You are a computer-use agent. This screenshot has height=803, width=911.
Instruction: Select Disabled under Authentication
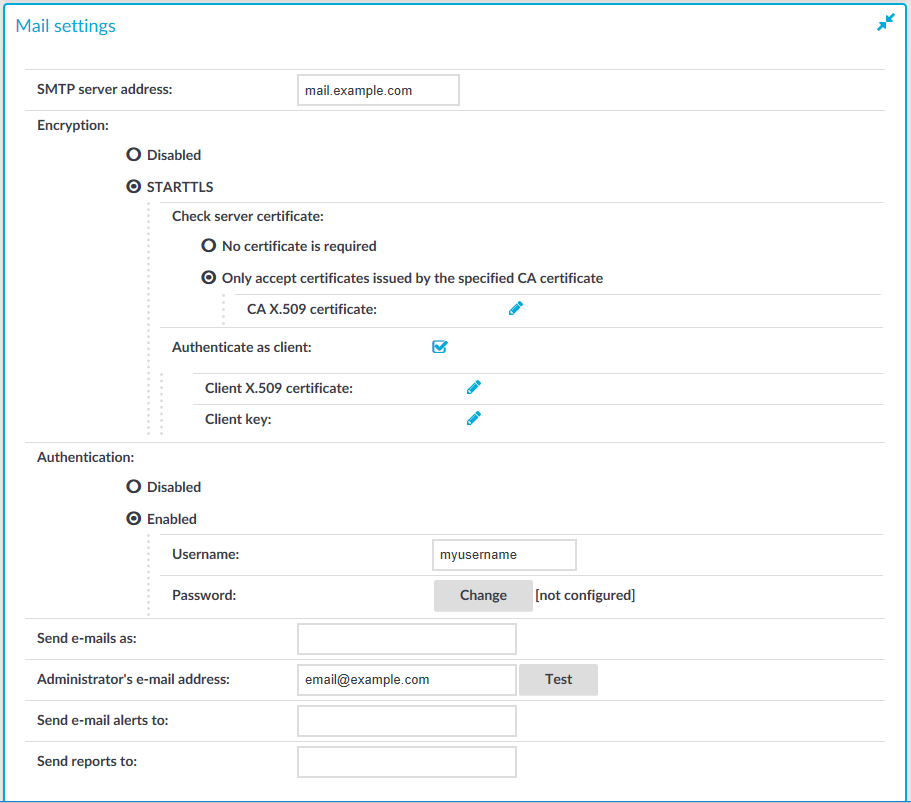[x=134, y=486]
